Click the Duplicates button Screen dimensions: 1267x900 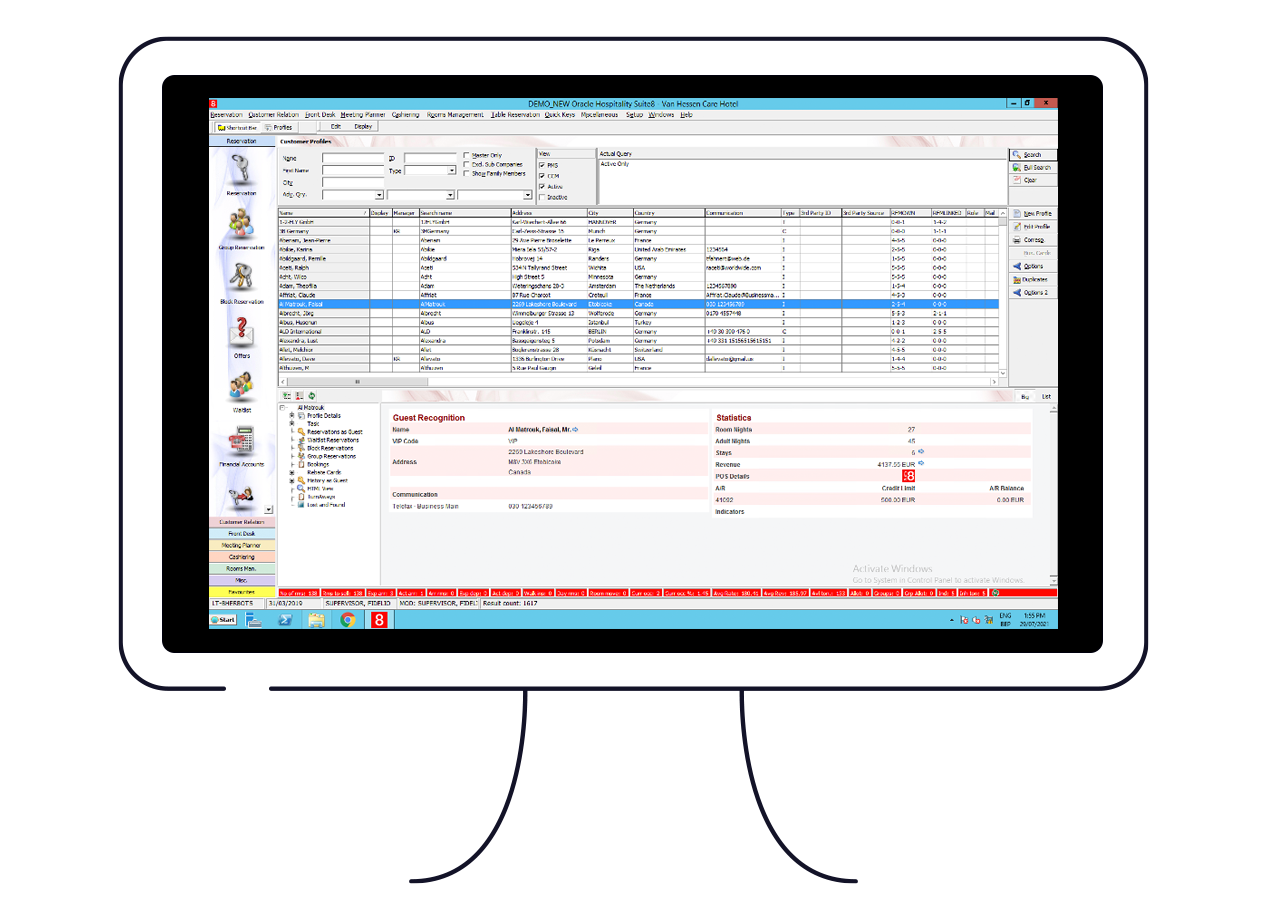point(1032,279)
